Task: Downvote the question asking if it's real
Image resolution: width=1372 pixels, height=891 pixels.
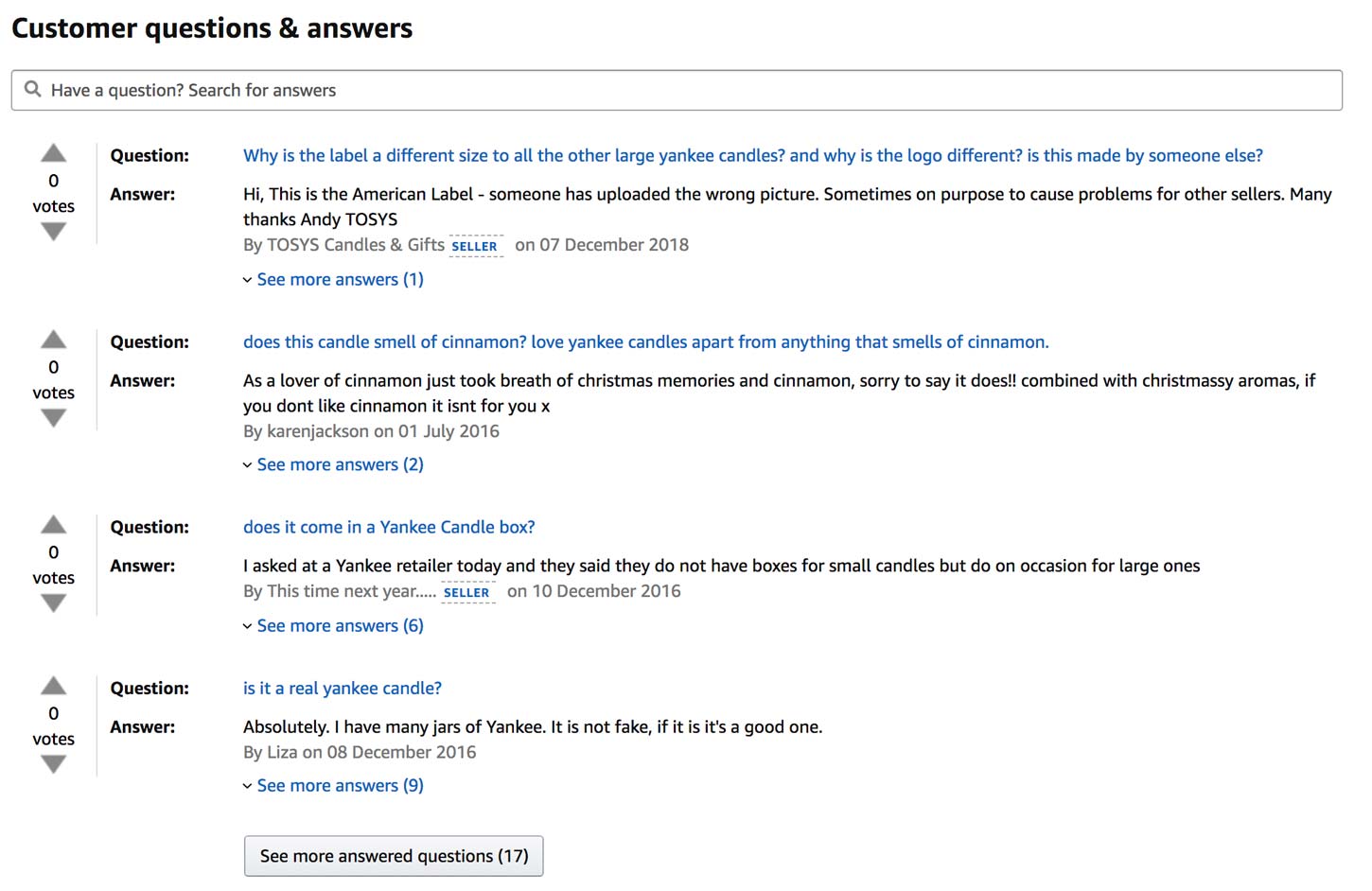Action: 53,762
